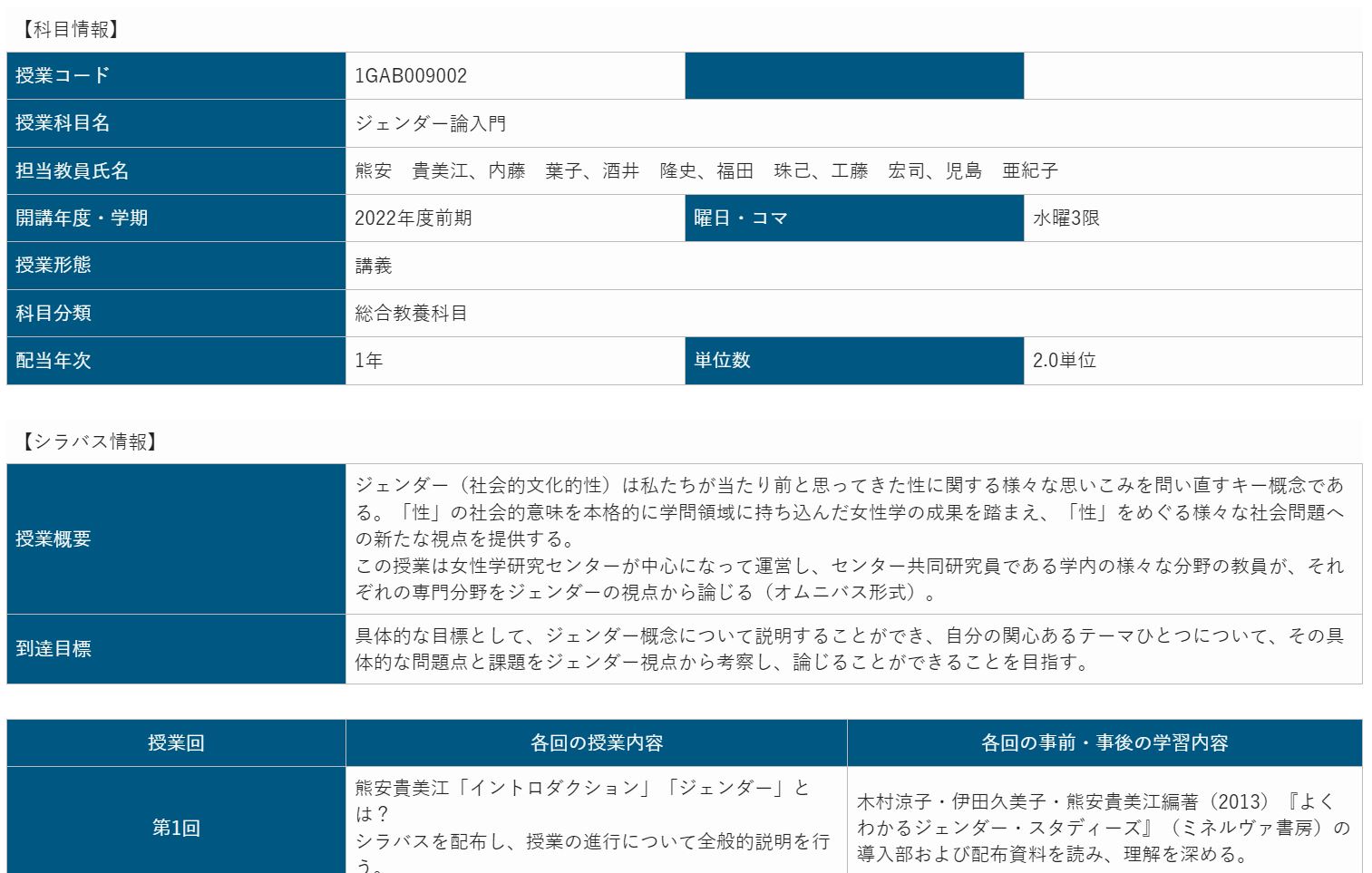Screen dimensions: 1372x873
Task: Select the 総合教養科目 category value
Action: pos(411,314)
